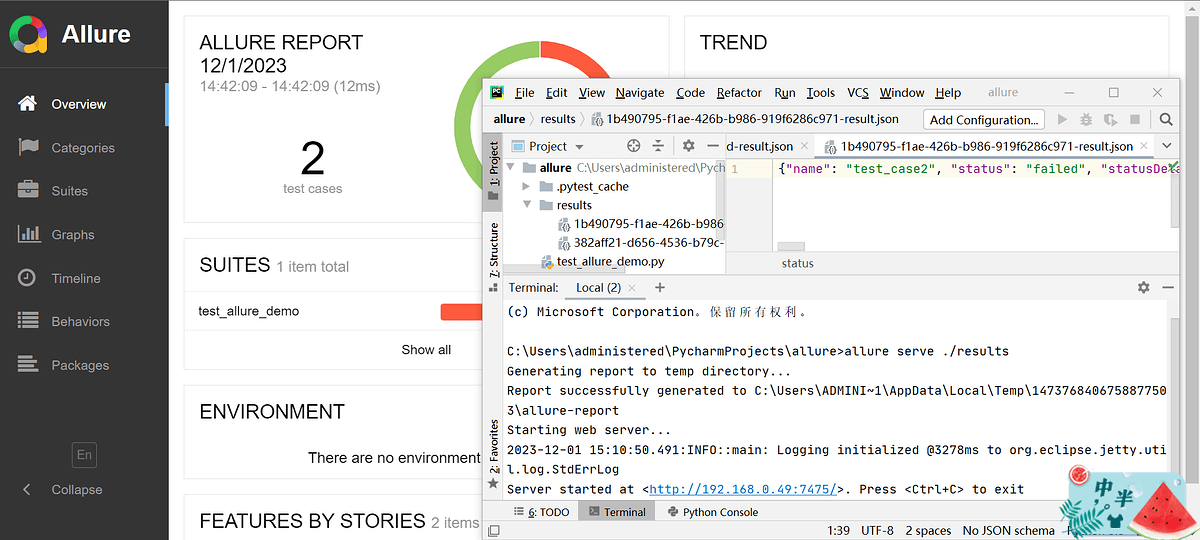
Task: Open Project panel settings gear icon
Action: [688, 146]
